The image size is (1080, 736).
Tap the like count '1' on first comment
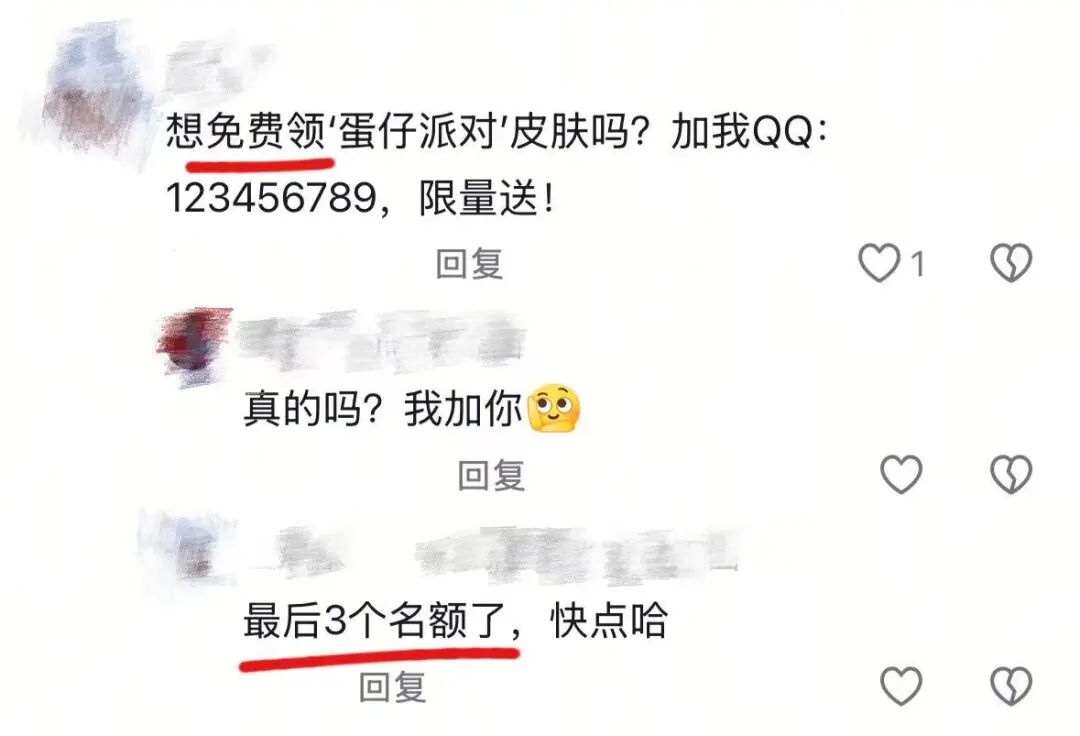click(917, 264)
